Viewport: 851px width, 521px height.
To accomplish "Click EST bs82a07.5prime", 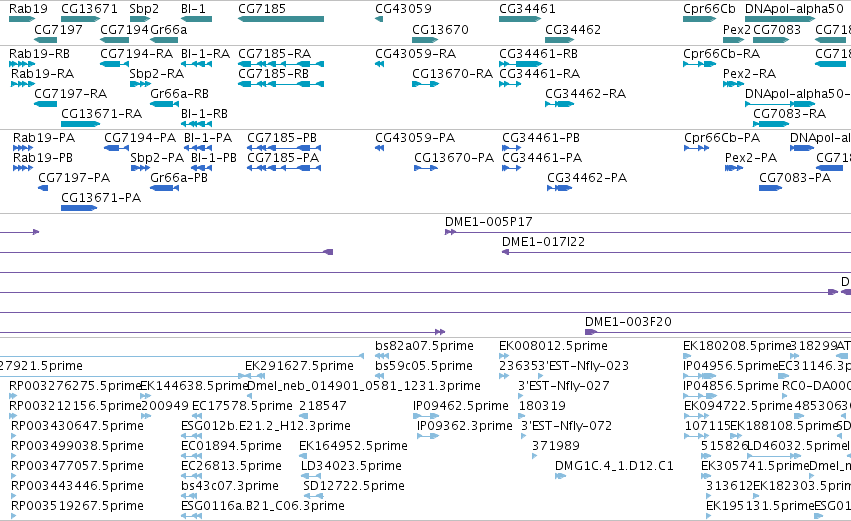I will pos(382,356).
